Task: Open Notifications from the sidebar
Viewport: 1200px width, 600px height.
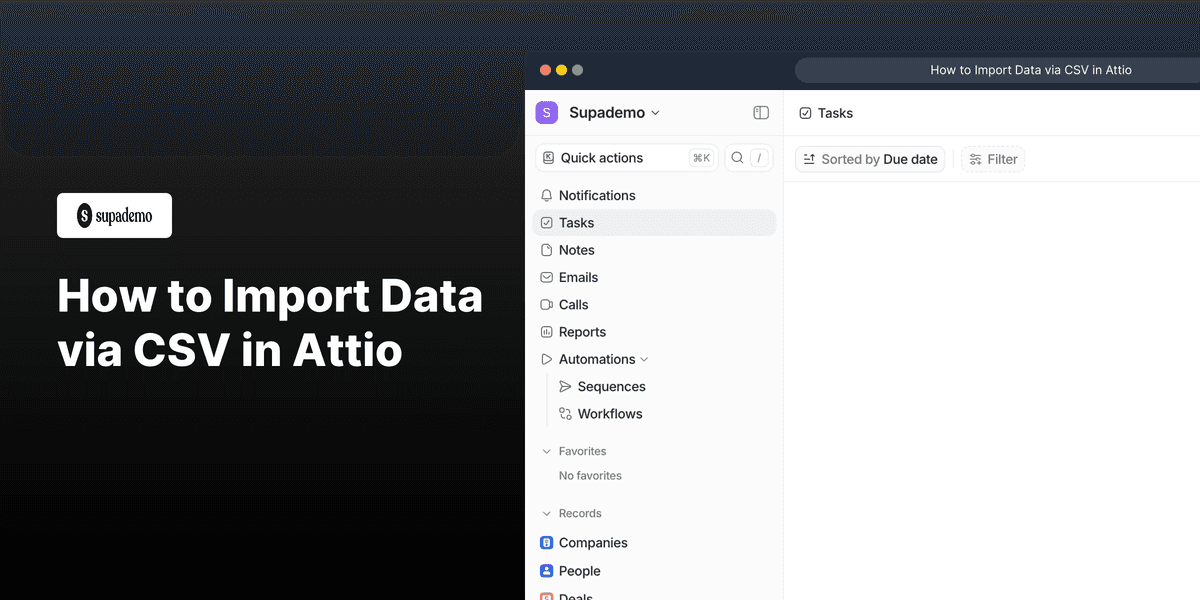Action: [596, 195]
